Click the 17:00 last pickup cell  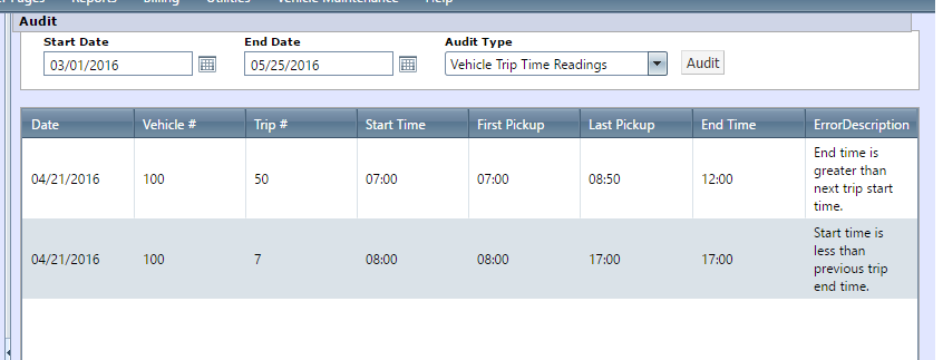[636, 259]
